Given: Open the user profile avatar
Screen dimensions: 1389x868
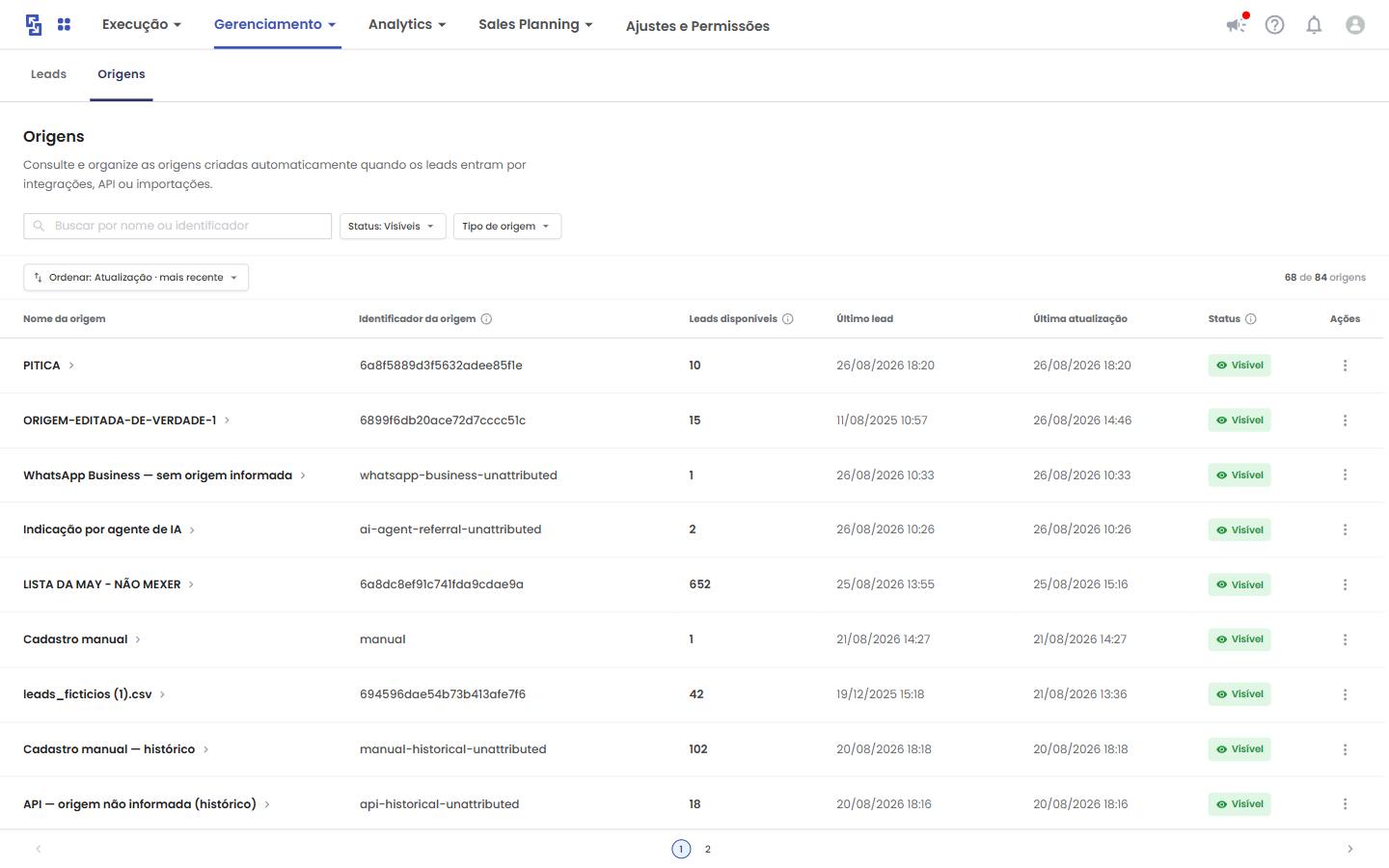Looking at the screenshot, I should (1355, 25).
